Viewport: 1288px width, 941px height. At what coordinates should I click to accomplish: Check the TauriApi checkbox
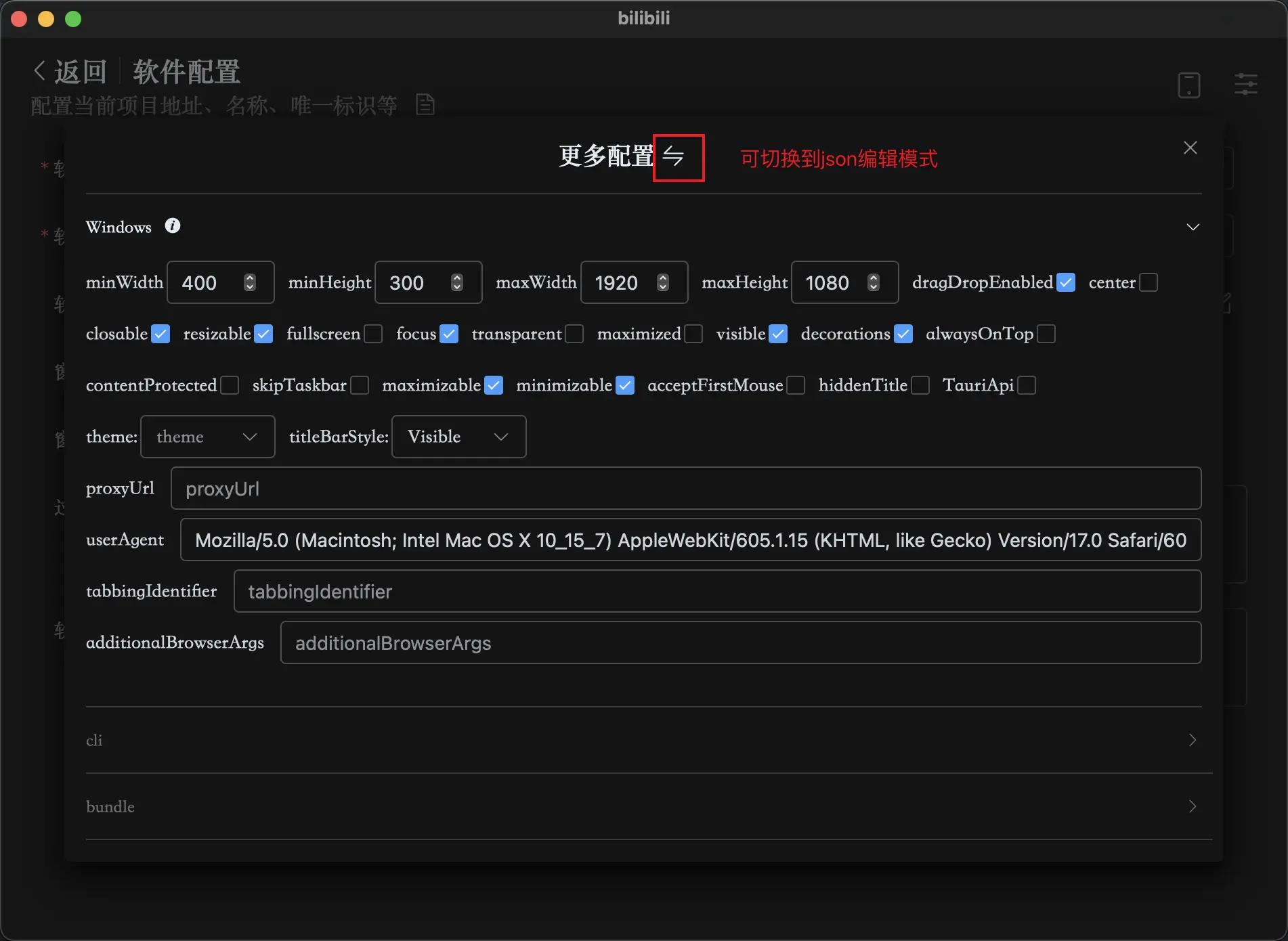[x=1027, y=386]
